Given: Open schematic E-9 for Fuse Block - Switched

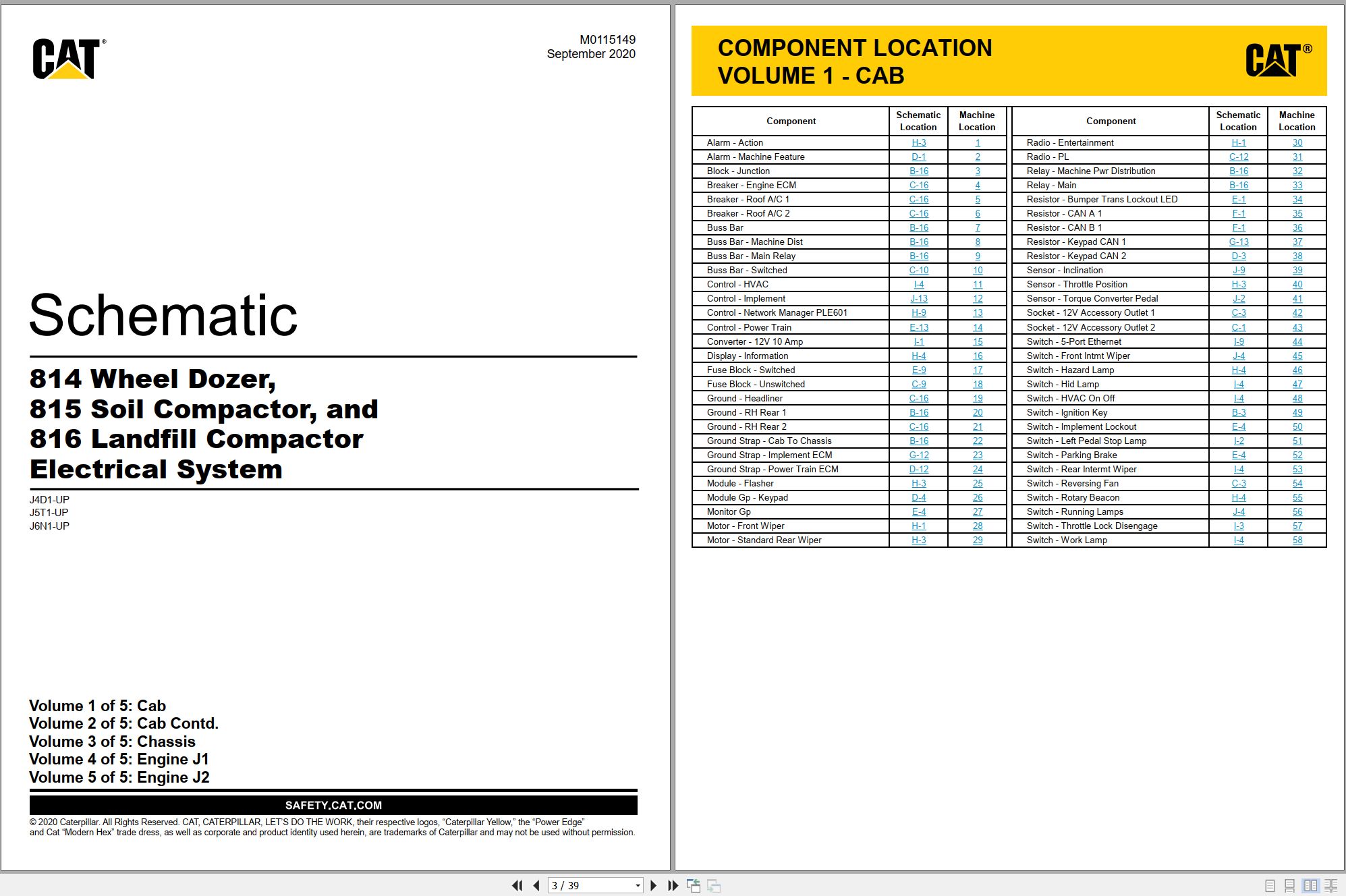Looking at the screenshot, I should click(918, 370).
